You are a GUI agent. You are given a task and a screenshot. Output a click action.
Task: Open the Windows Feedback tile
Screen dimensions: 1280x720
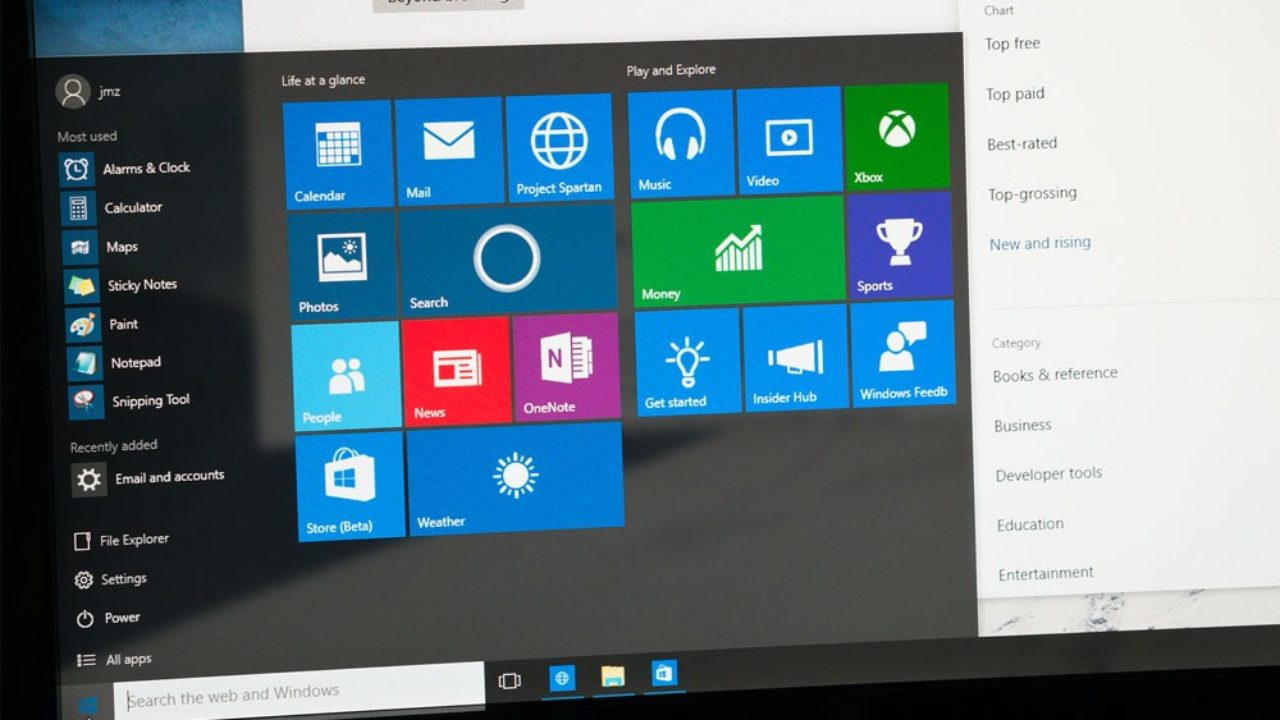(903, 353)
